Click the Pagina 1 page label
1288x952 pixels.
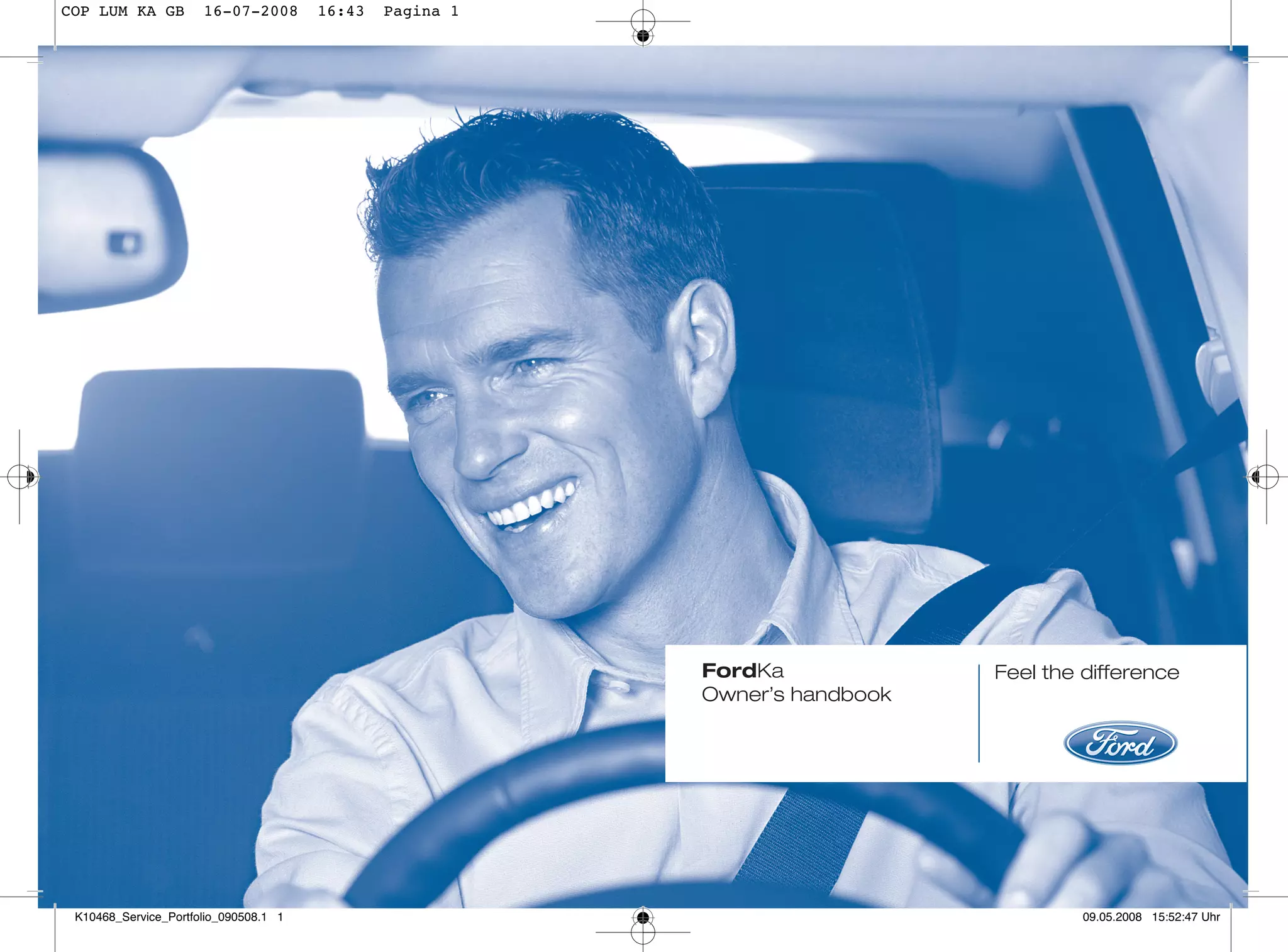click(x=421, y=11)
